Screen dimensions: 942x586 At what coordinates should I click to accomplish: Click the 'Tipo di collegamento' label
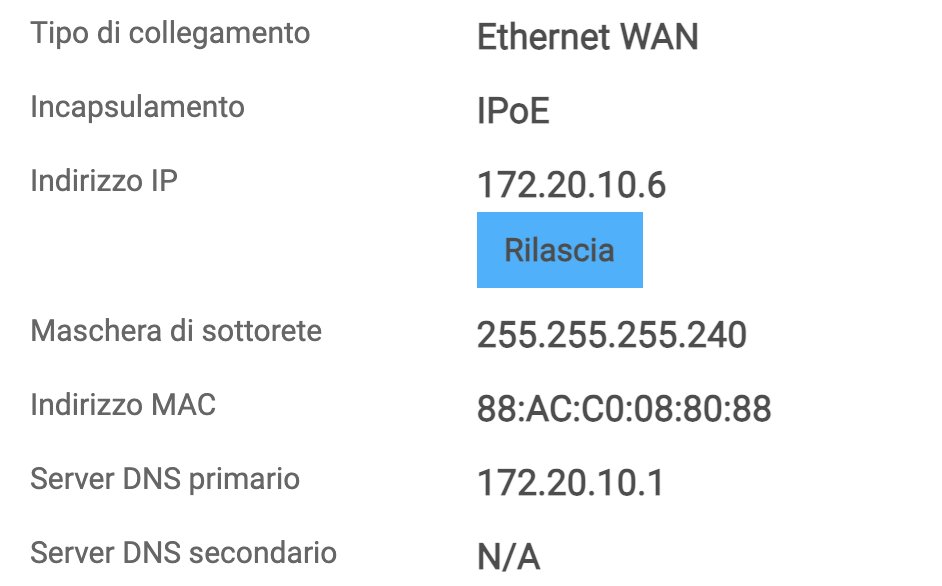click(170, 32)
